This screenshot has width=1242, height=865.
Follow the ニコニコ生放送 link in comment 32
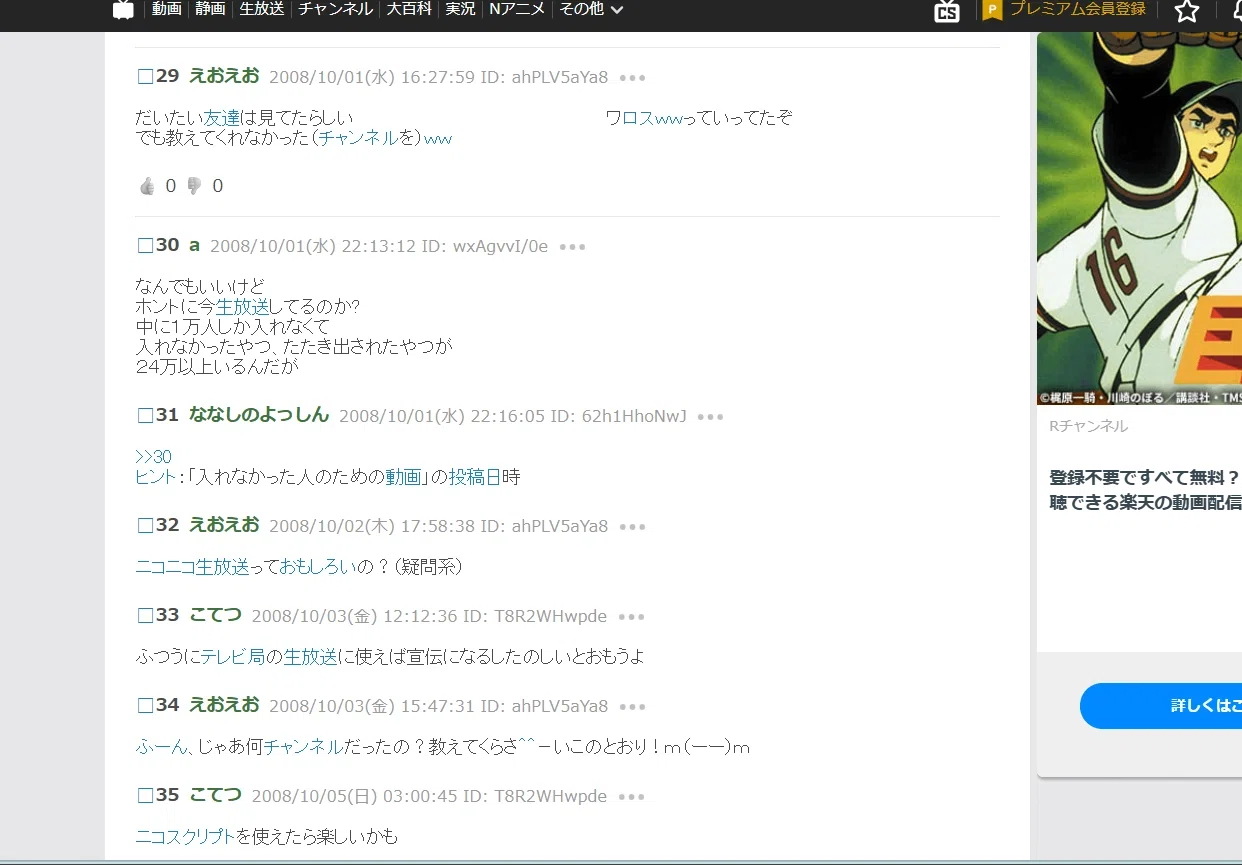coord(192,567)
